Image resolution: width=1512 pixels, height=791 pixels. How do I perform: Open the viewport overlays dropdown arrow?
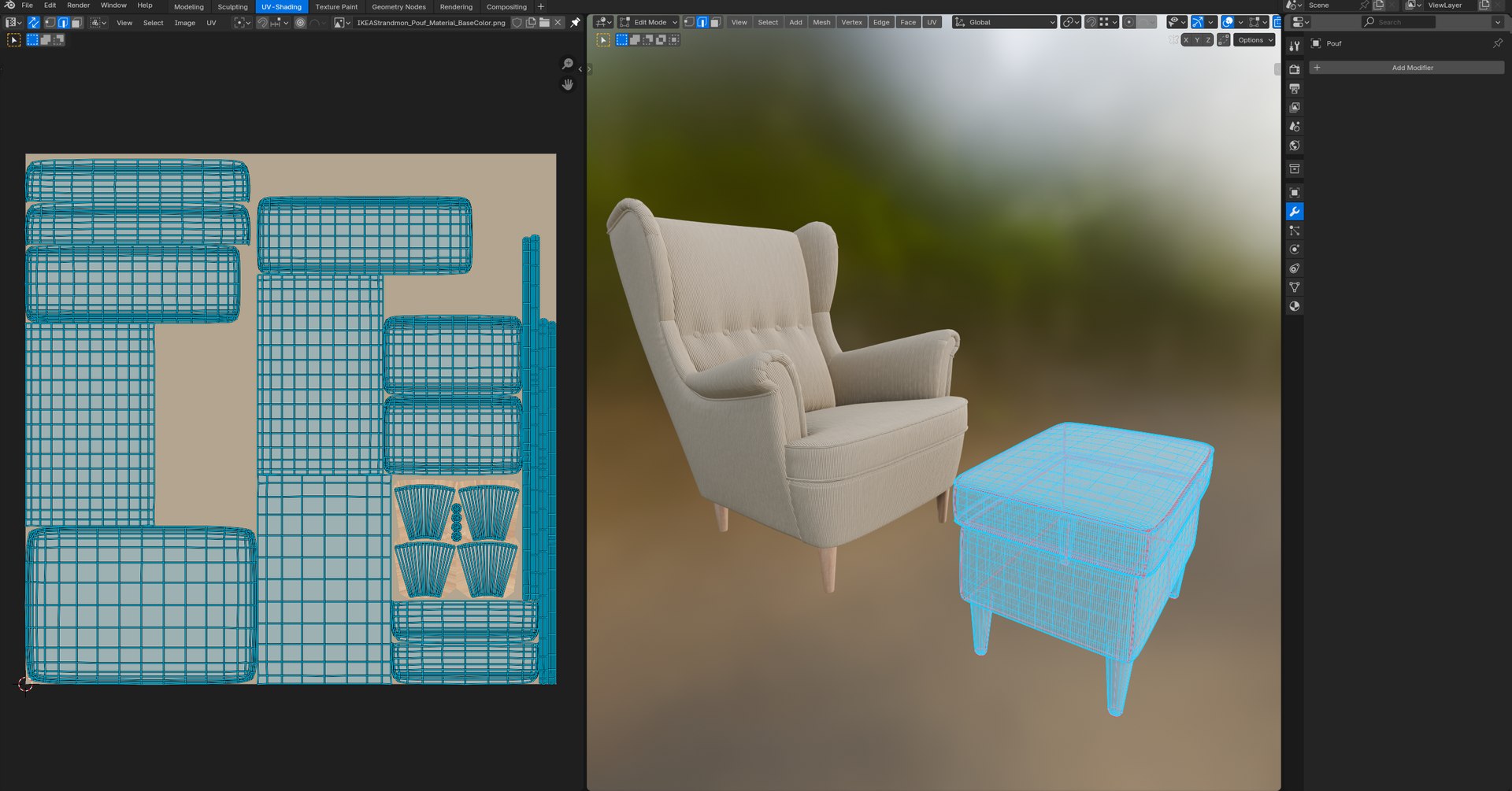click(1240, 22)
